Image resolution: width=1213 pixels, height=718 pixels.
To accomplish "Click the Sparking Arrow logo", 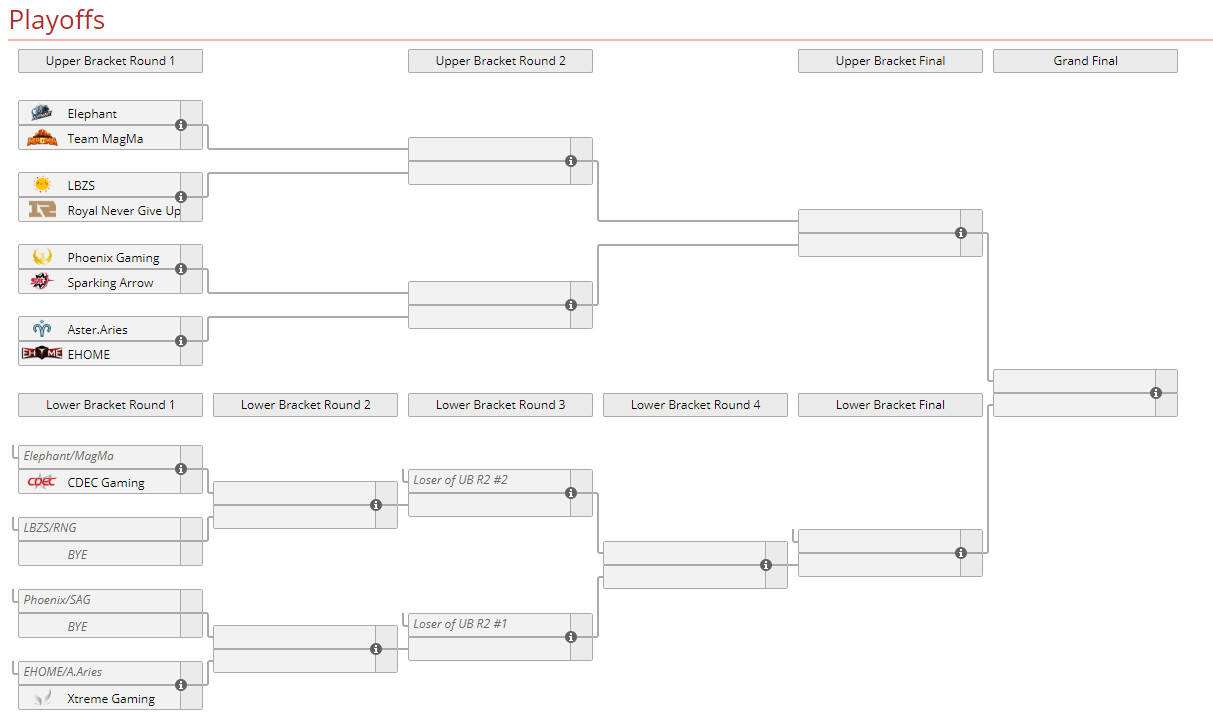I will coord(42,282).
